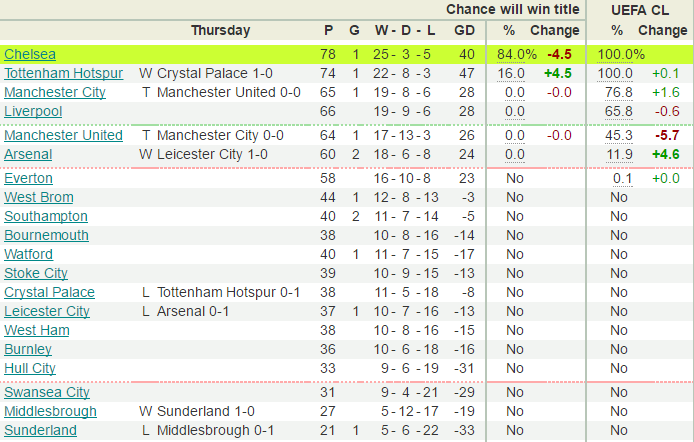Open the Bournemouth team page
694x442 pixels.
coord(46,235)
